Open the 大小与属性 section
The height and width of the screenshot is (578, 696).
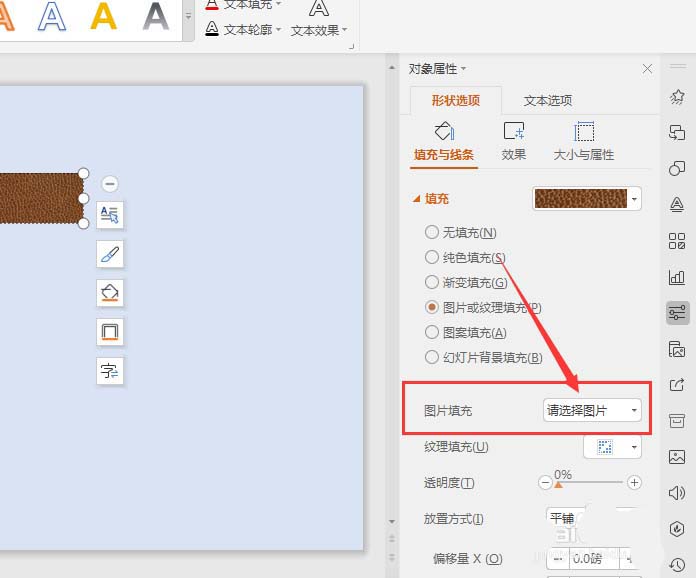pos(584,143)
